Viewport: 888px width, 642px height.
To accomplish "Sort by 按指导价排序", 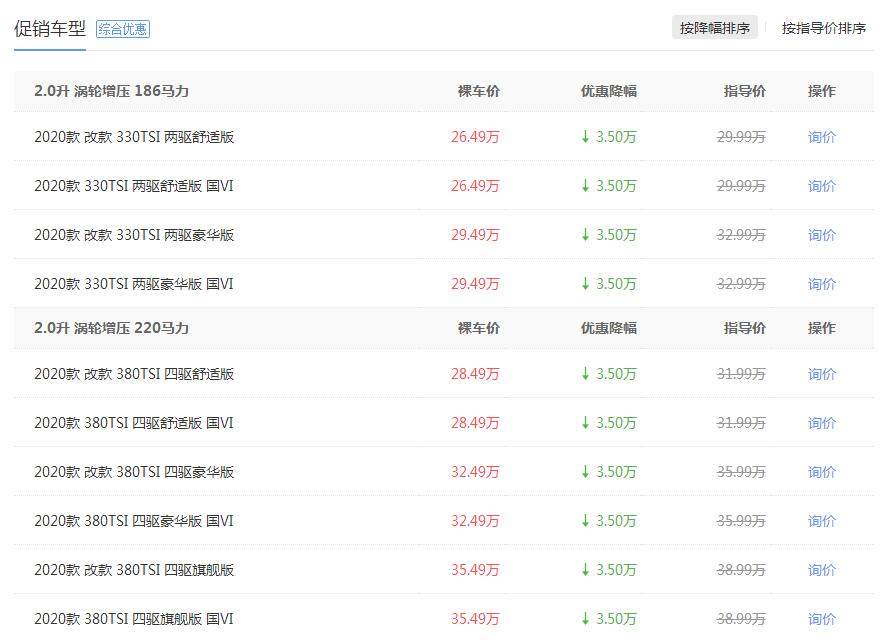I will (823, 28).
